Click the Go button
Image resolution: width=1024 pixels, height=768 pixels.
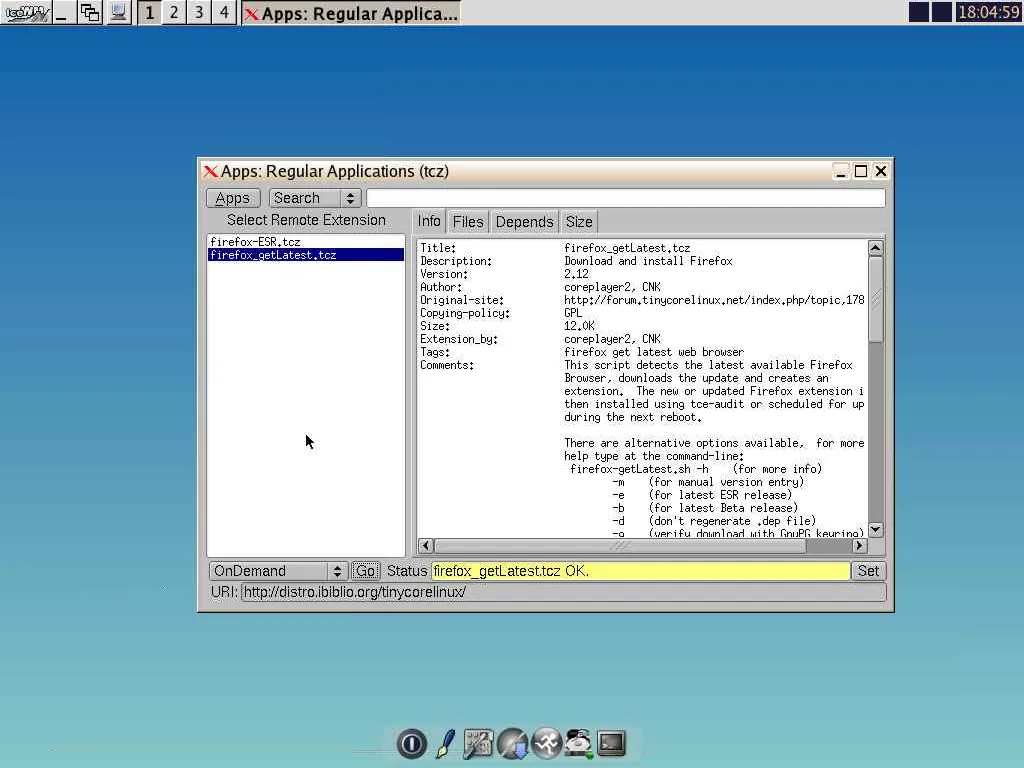365,571
